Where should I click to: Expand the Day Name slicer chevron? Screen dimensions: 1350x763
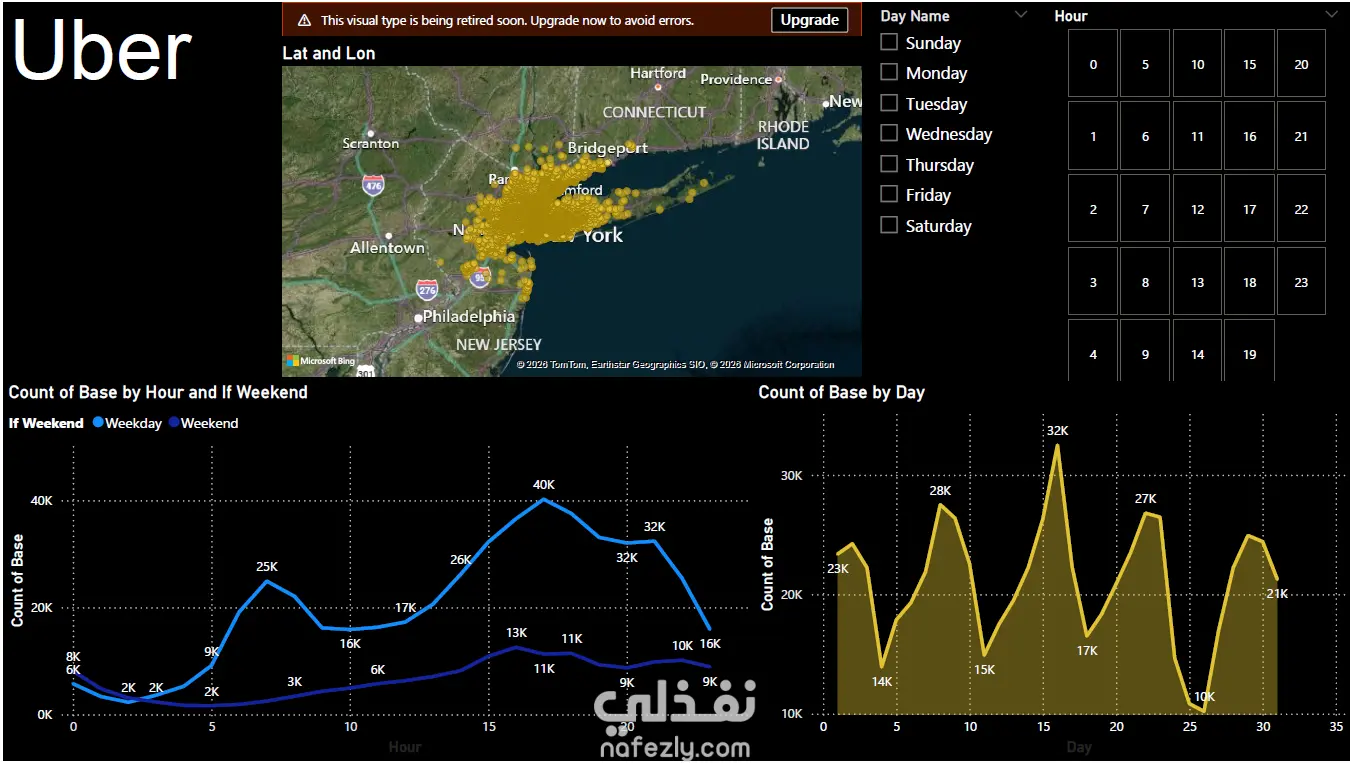(x=1020, y=15)
